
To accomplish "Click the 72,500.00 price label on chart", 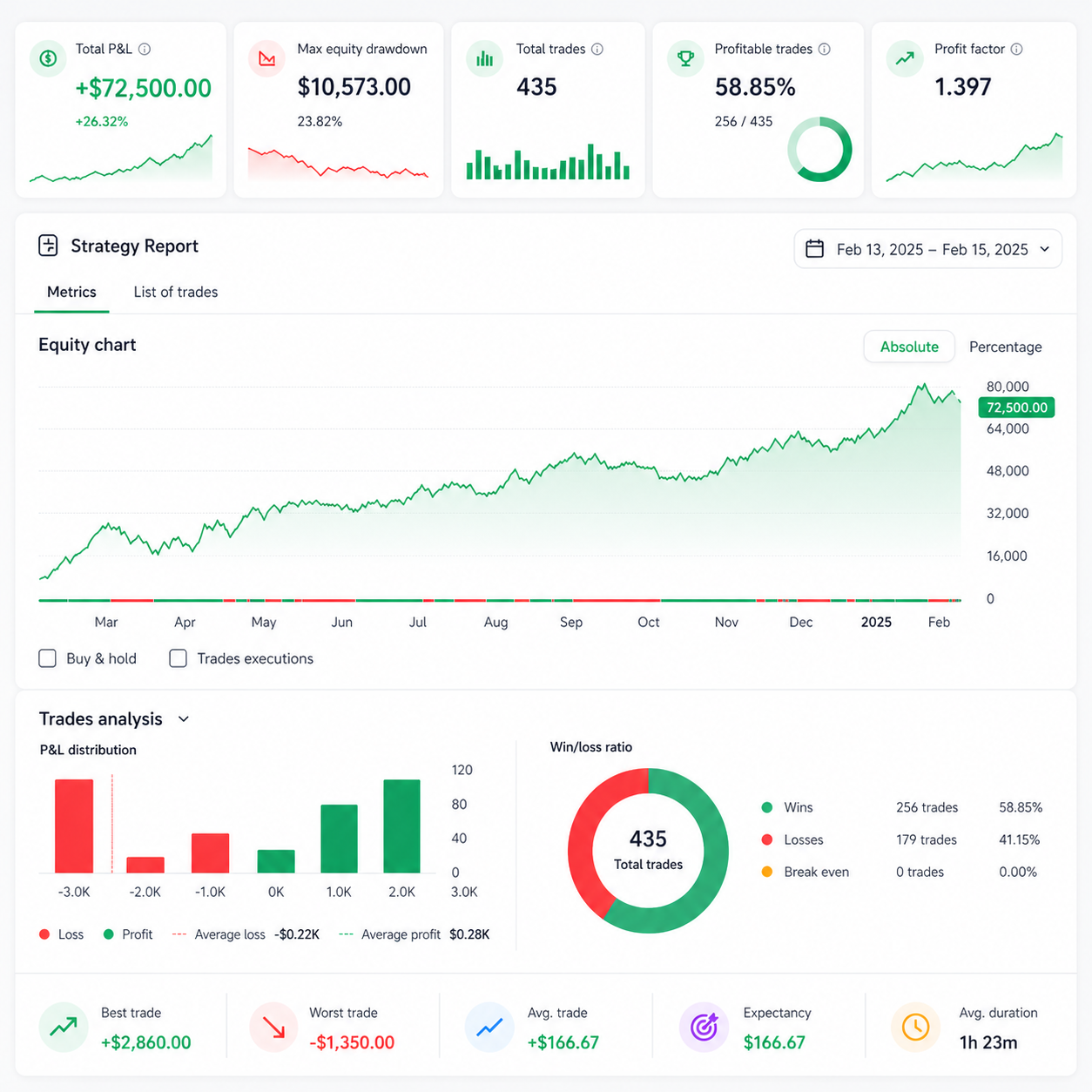I will pos(1016,408).
